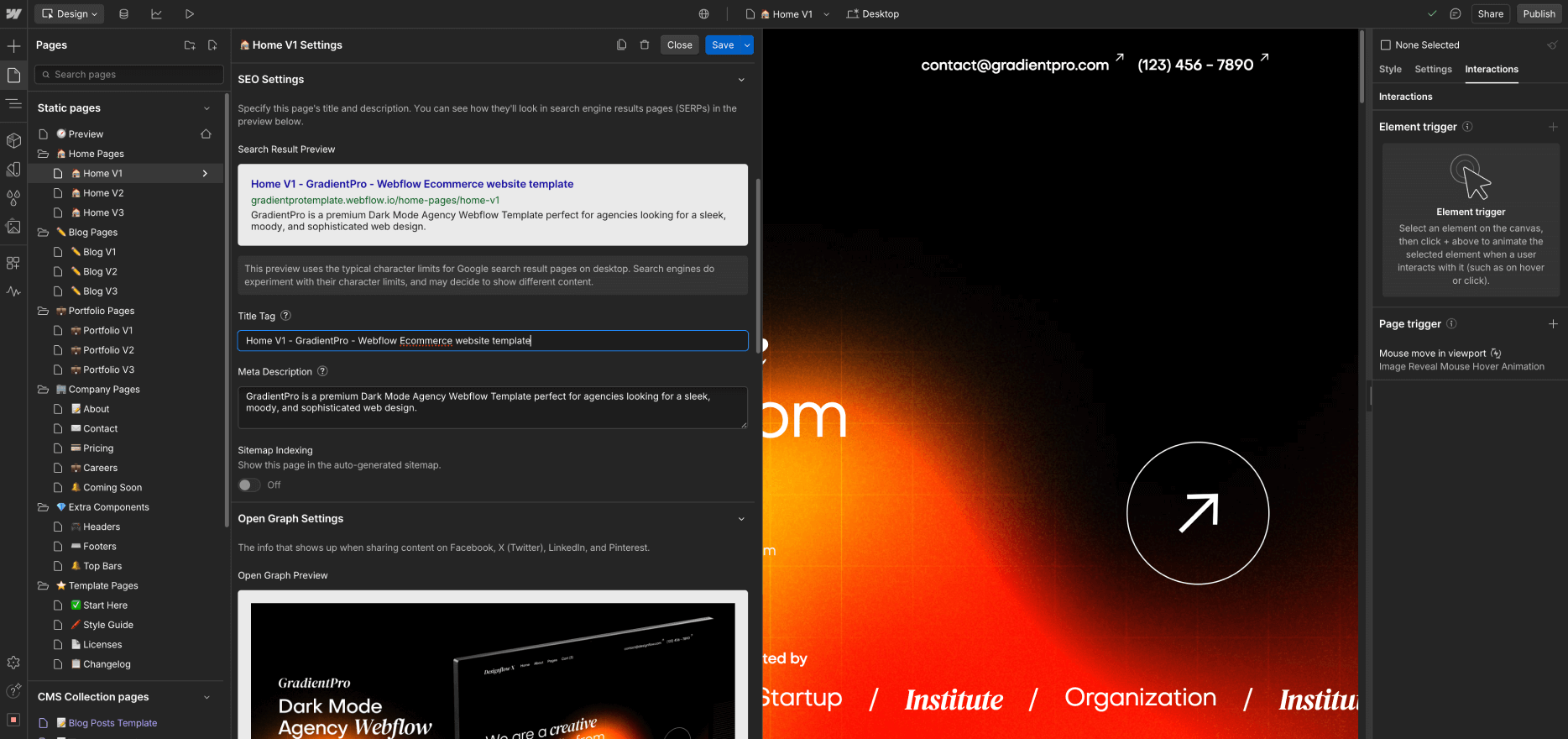1568x739 pixels.
Task: Switch to the Interactions tab
Action: pyautogui.click(x=1492, y=70)
